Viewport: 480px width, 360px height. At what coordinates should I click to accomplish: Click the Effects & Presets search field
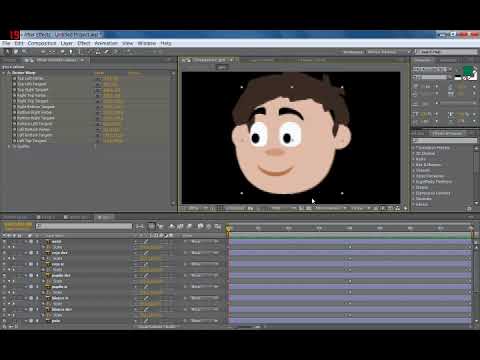(x=445, y=141)
